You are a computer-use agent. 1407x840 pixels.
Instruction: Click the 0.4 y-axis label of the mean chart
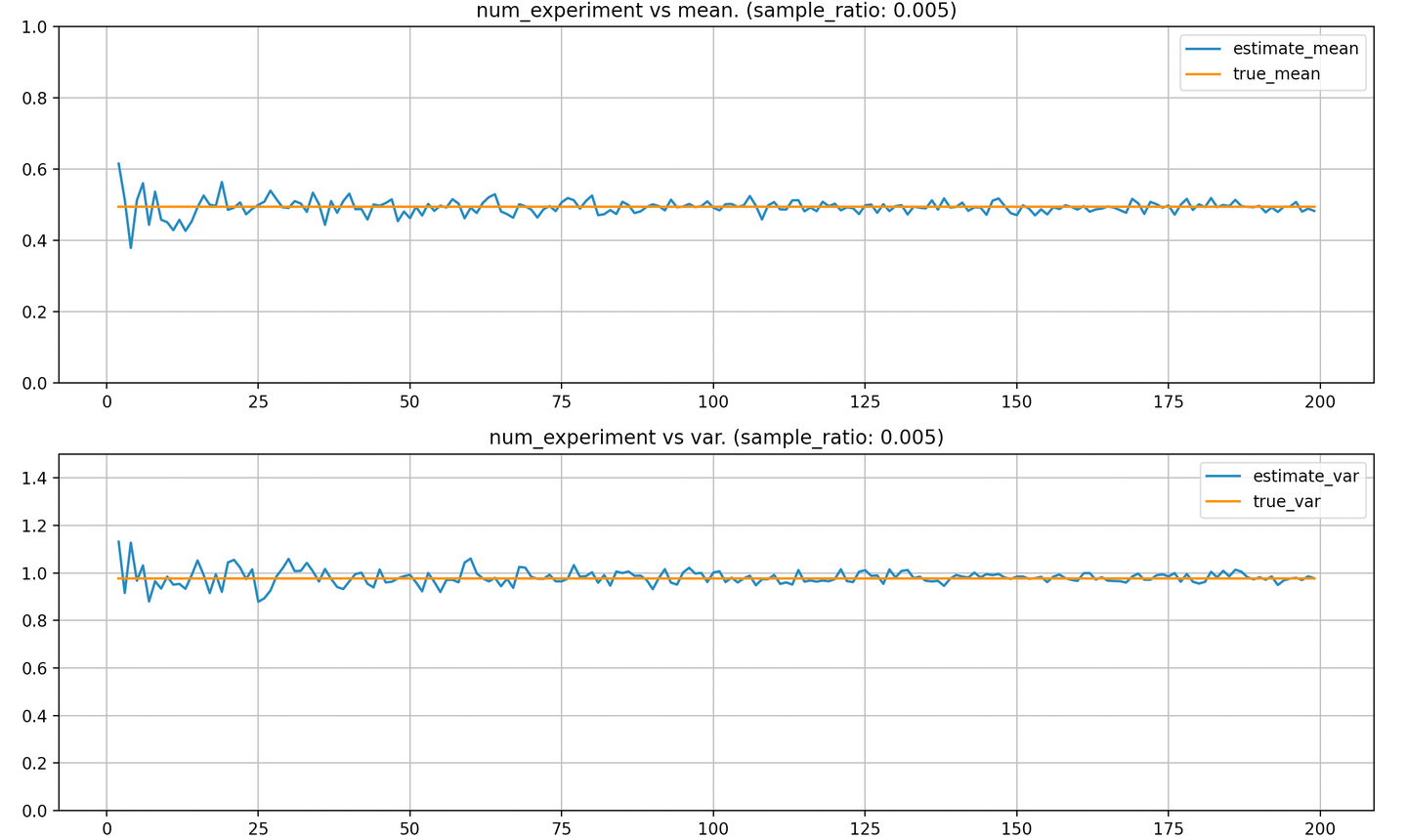tap(34, 241)
